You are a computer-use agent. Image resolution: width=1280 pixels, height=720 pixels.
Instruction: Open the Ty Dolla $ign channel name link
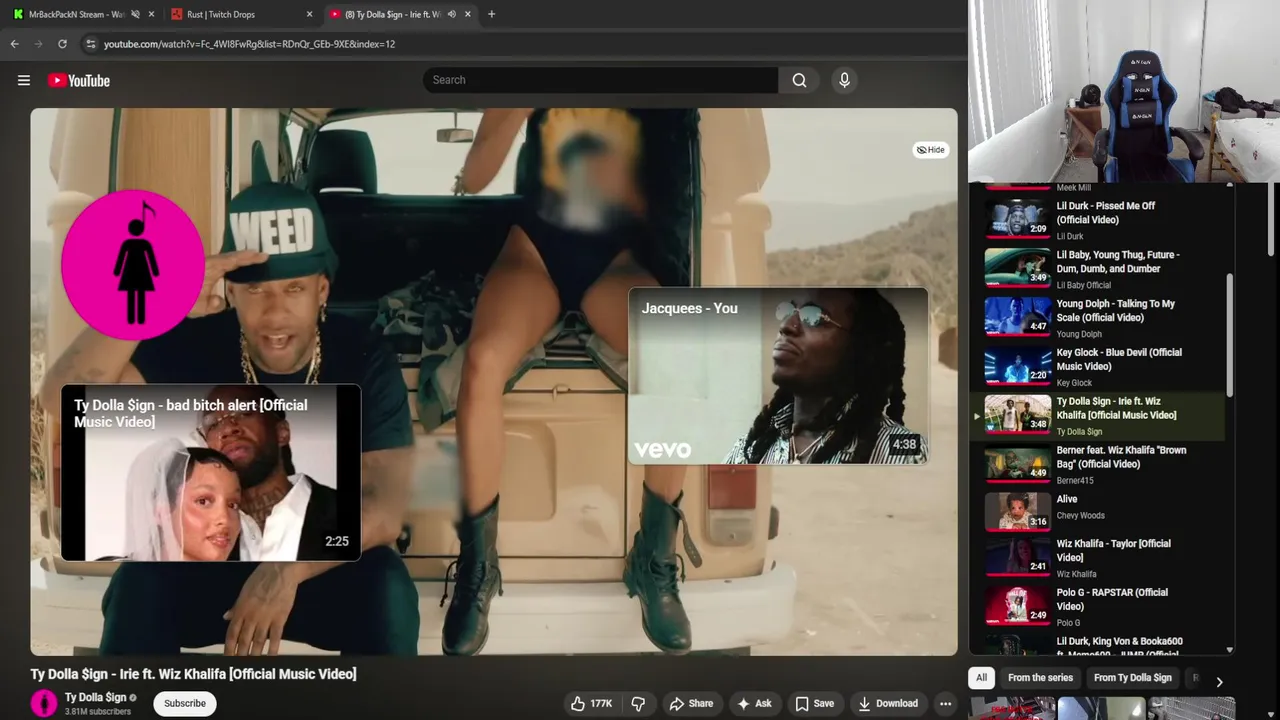point(96,697)
